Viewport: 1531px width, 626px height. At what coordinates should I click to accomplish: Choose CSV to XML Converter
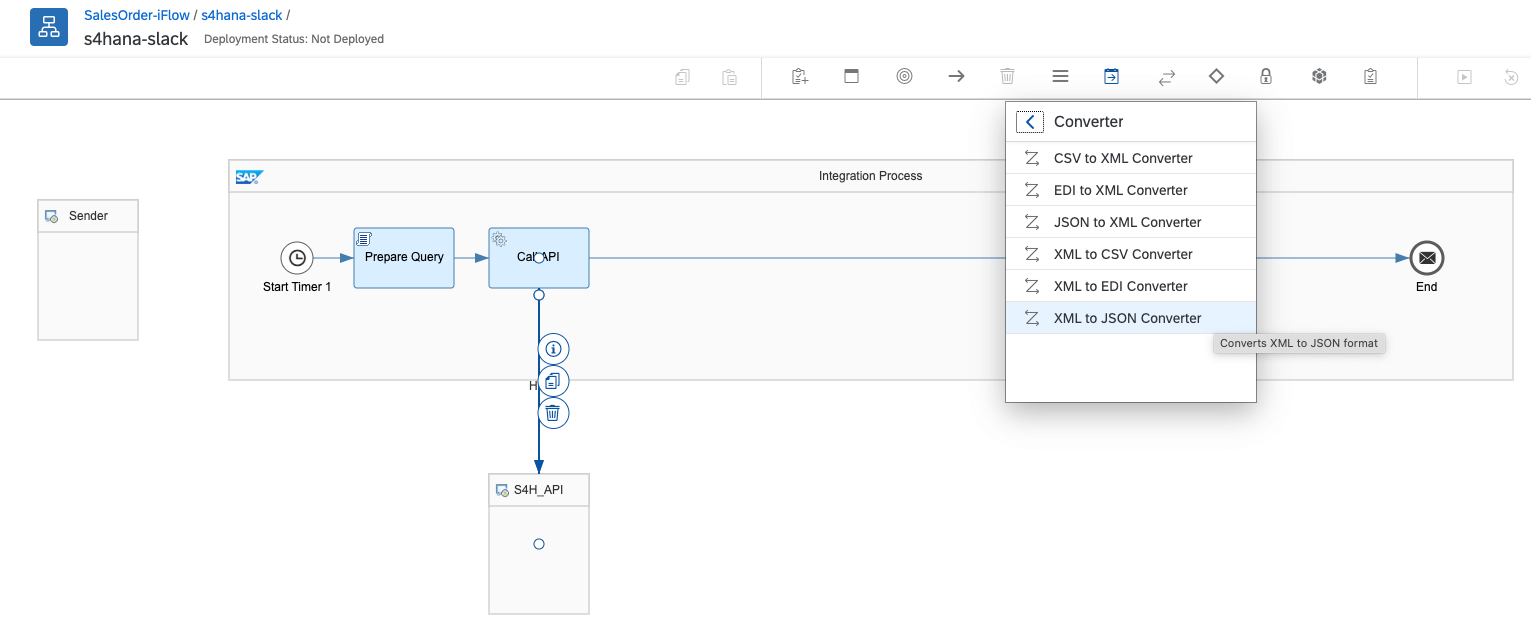pos(1130,158)
